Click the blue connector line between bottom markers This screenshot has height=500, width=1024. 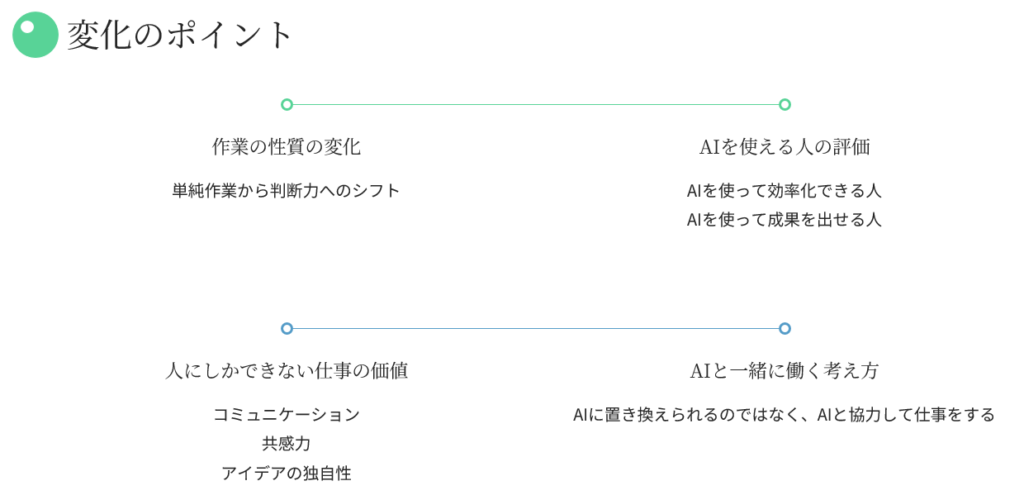click(536, 328)
